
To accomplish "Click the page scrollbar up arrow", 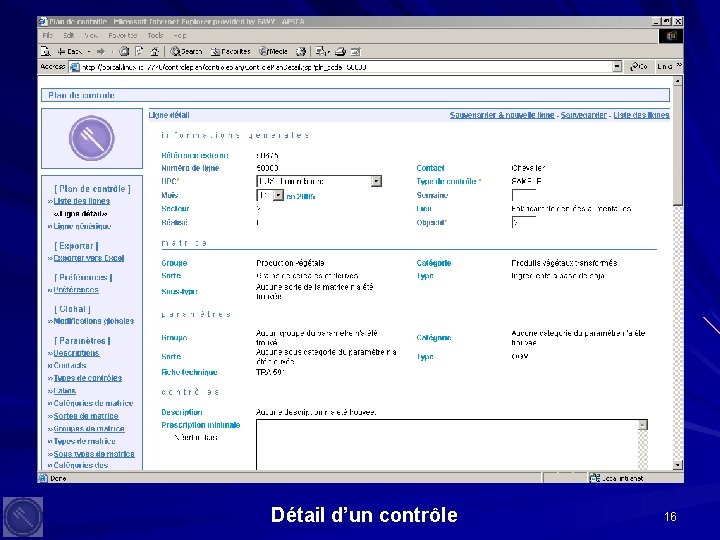I will point(678,81).
